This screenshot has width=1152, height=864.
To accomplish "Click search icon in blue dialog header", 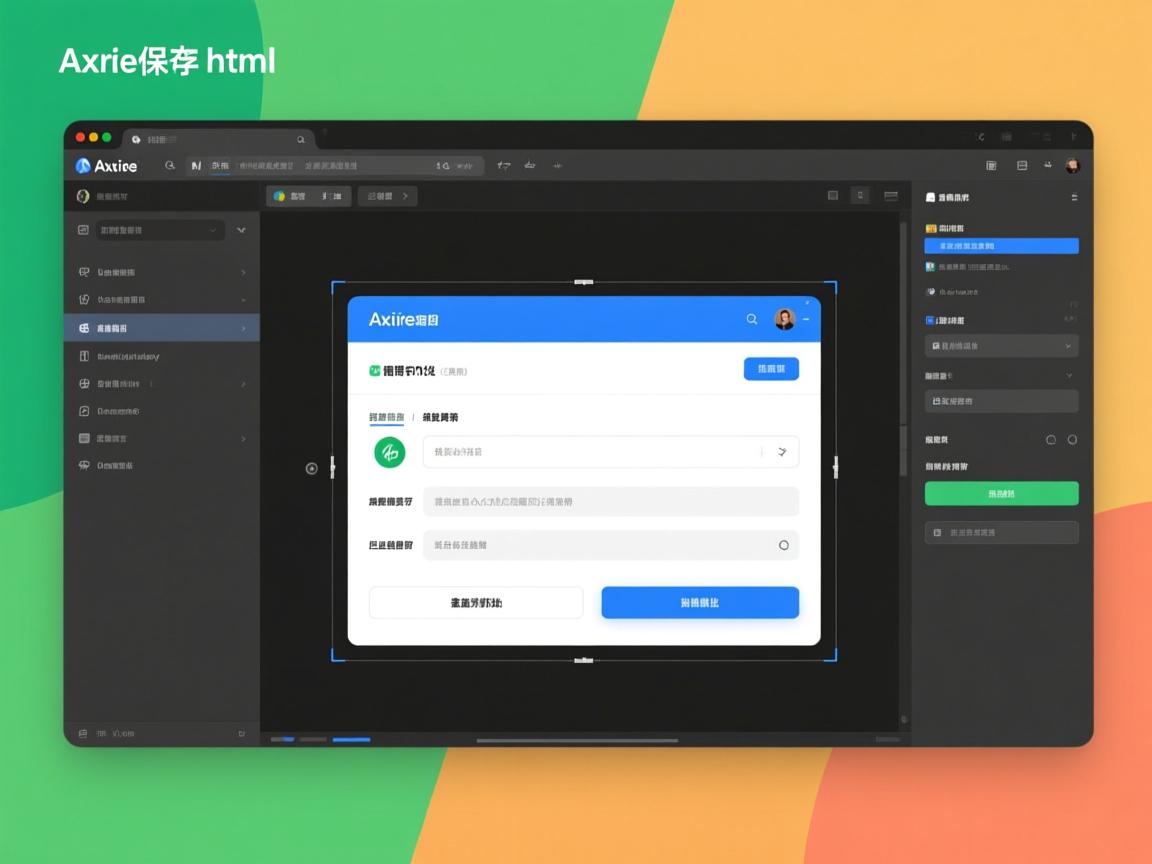I will click(x=752, y=319).
